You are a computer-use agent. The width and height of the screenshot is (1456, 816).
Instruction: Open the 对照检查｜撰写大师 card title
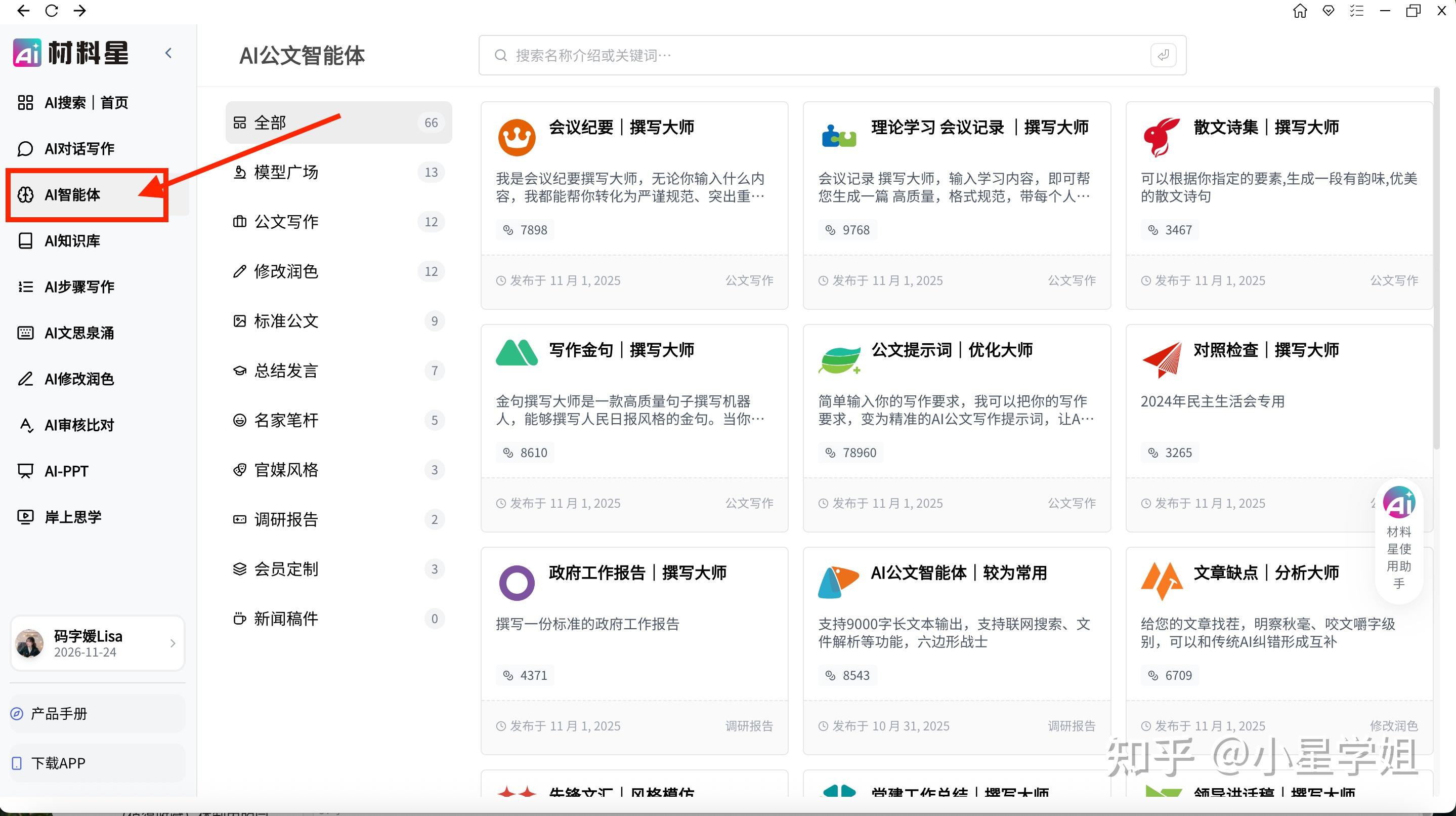(x=1266, y=350)
